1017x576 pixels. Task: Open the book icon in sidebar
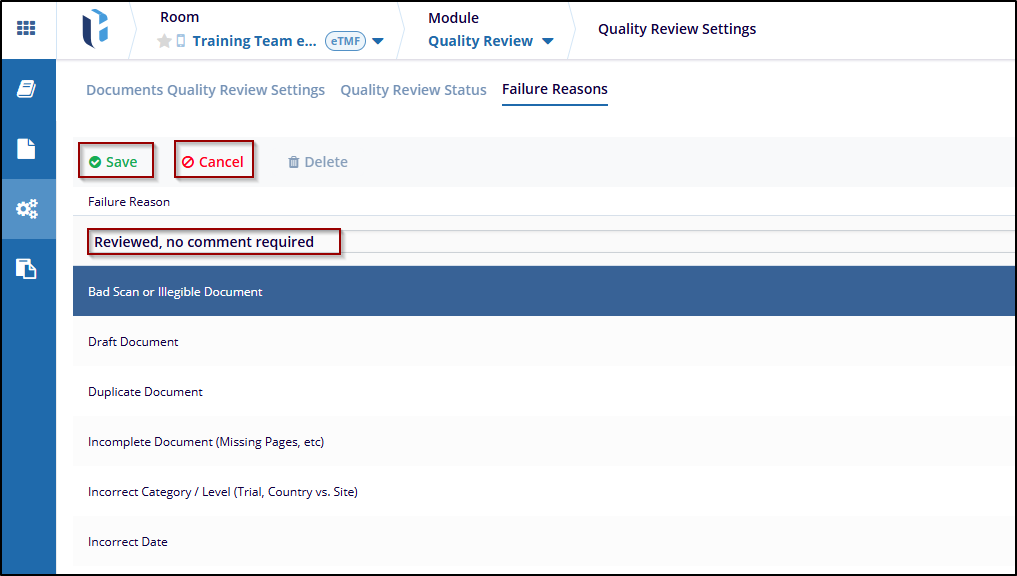coord(27,89)
